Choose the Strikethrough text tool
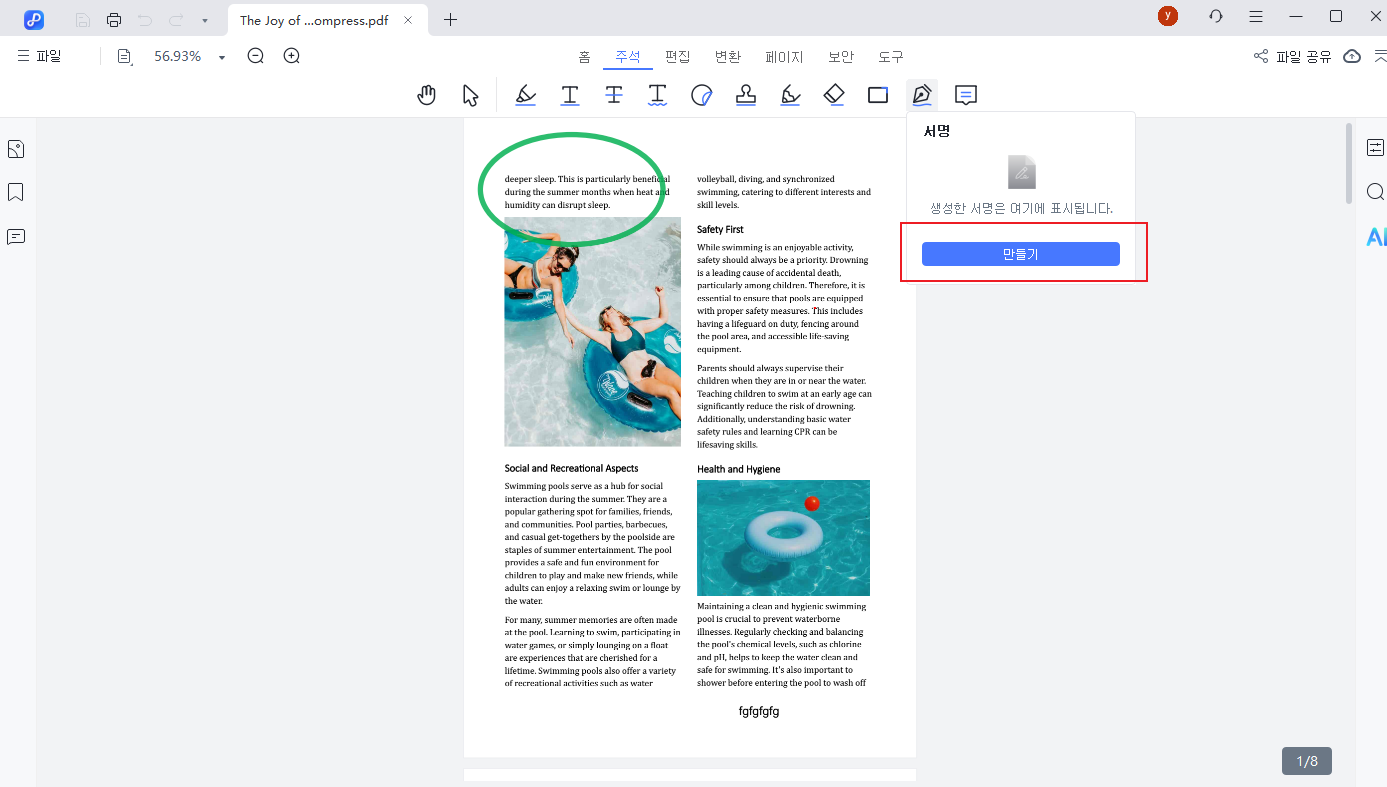The image size is (1387, 787). coord(614,95)
